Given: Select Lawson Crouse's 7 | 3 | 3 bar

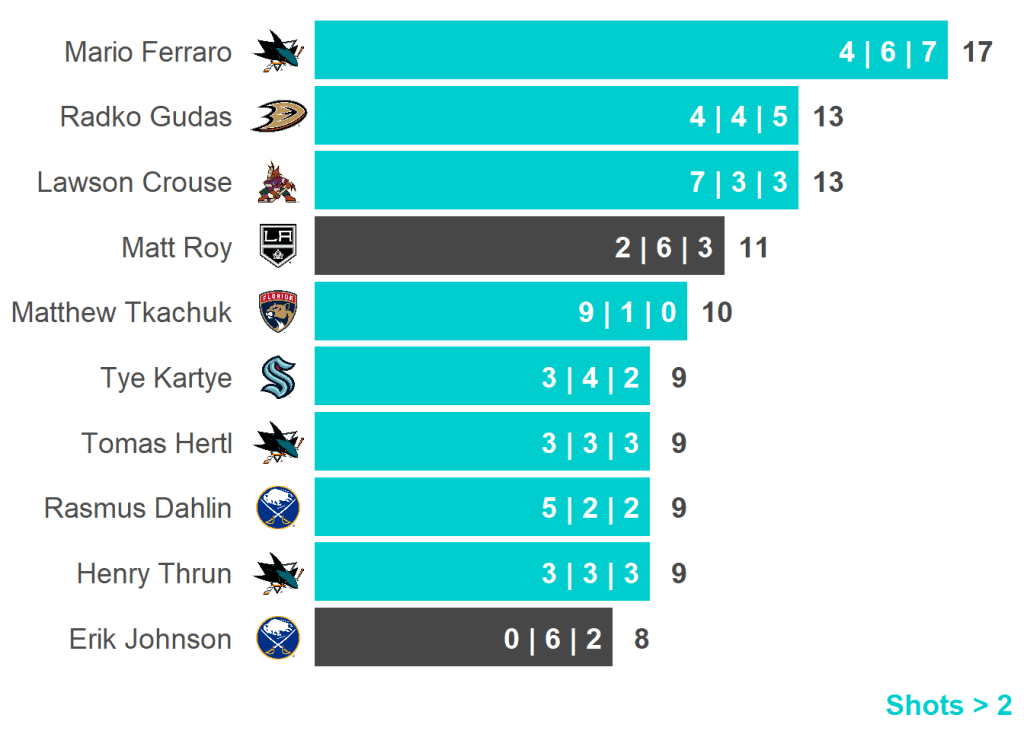Looking at the screenshot, I should coord(556,182).
